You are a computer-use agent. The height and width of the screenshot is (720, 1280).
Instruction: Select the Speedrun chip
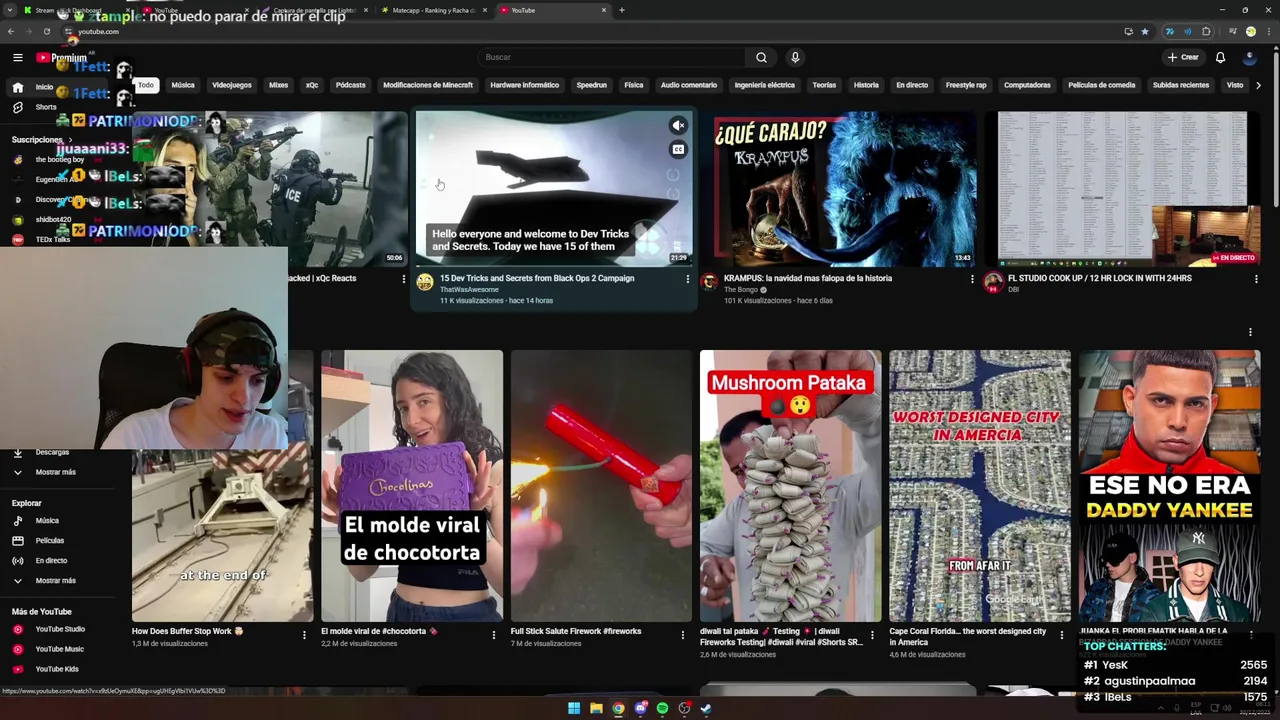point(592,85)
